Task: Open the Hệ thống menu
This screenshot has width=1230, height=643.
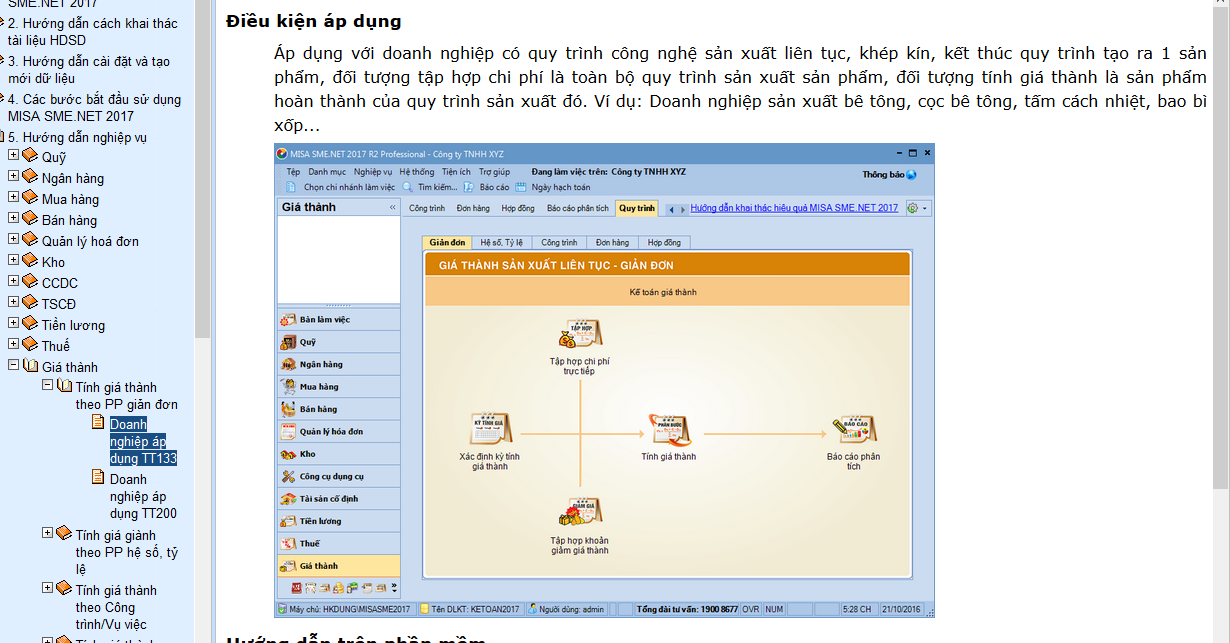Action: [417, 172]
